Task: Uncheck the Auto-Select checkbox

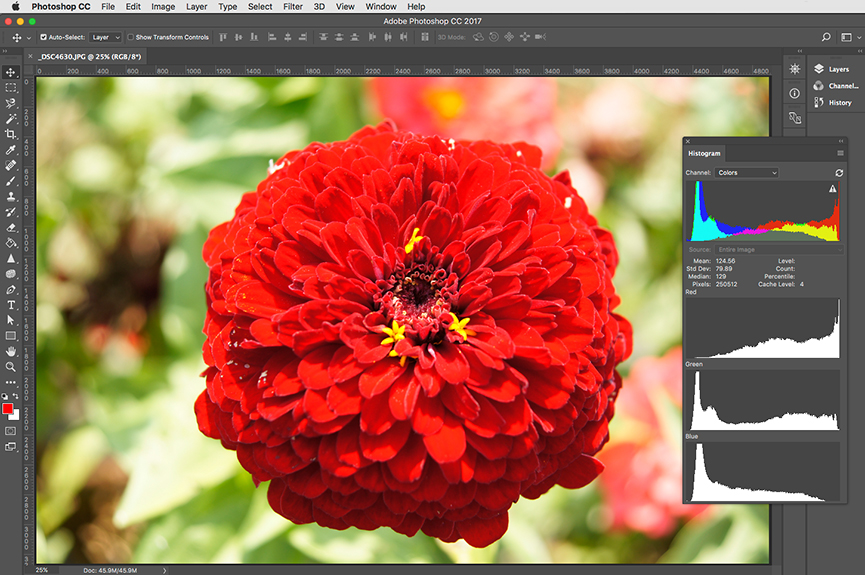Action: [x=43, y=37]
